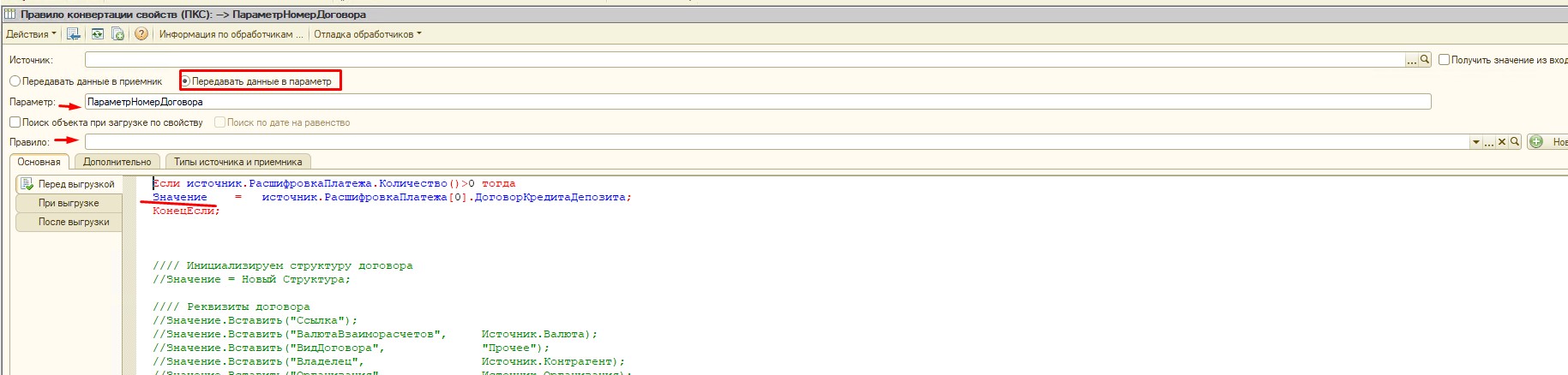Open the Действия dropdown menu
The image size is (1568, 375).
click(x=31, y=34)
